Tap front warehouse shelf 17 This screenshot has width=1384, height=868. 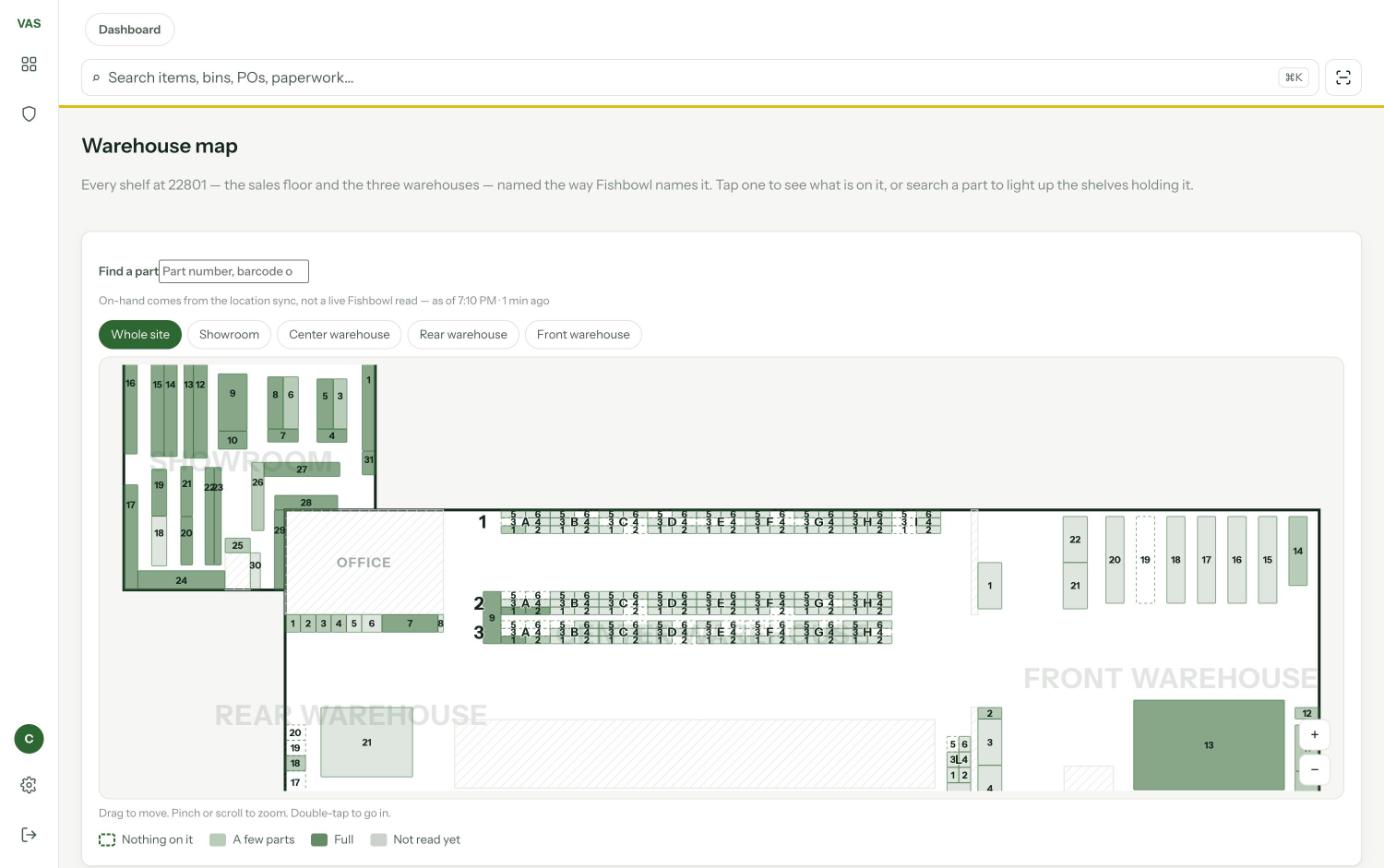1206,560
